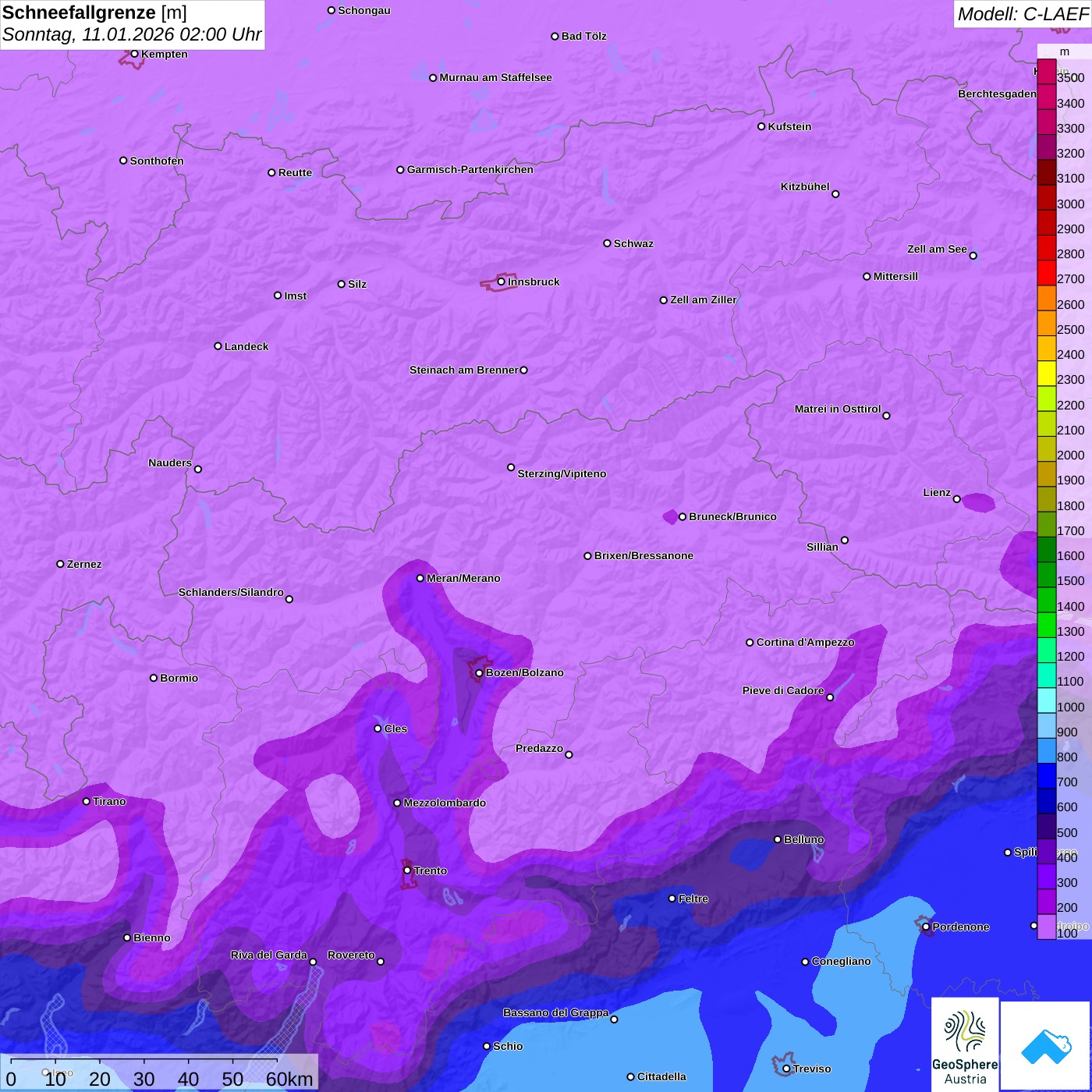1092x1092 pixels.
Task: Click the 'Brixen/Bressanone' label
Action: click(x=643, y=555)
